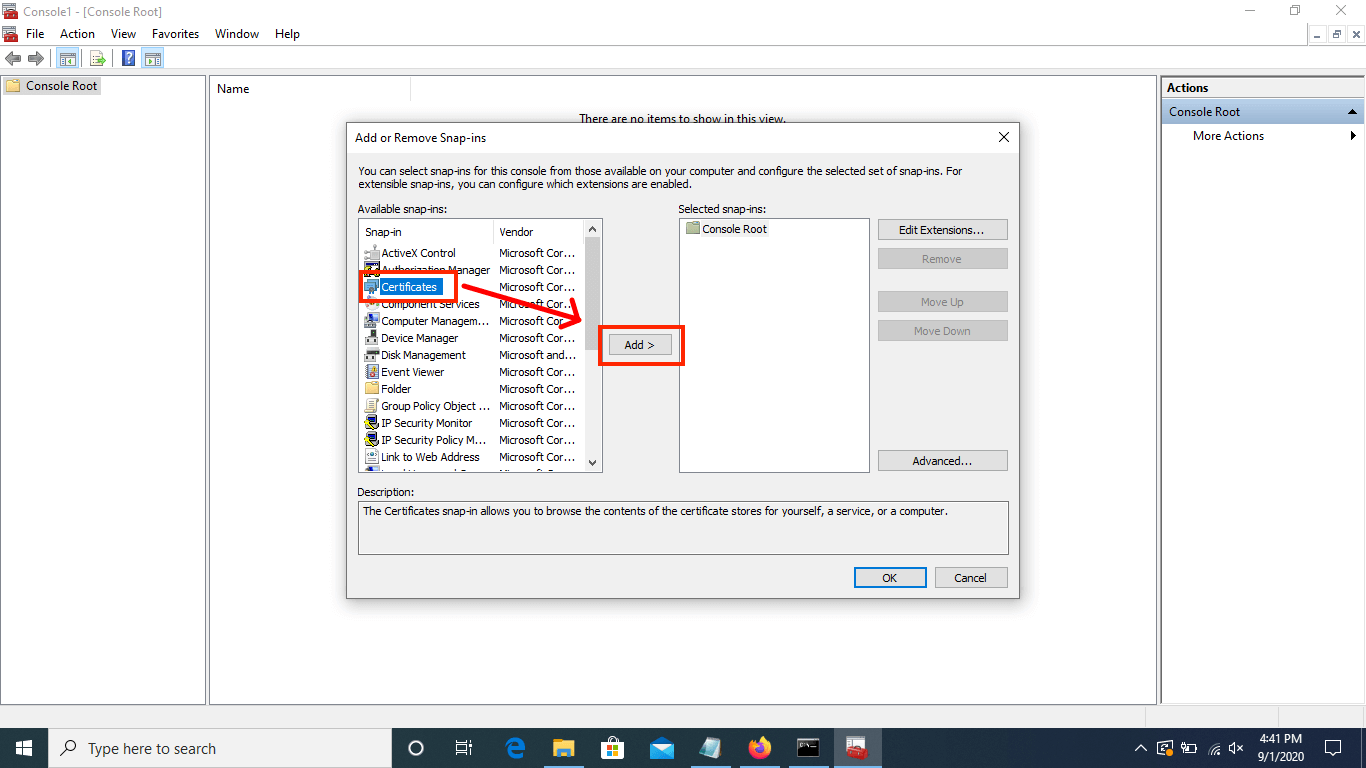Click the down arrow of the snap-in list scrollbar
Image resolution: width=1366 pixels, height=768 pixels.
pos(592,462)
